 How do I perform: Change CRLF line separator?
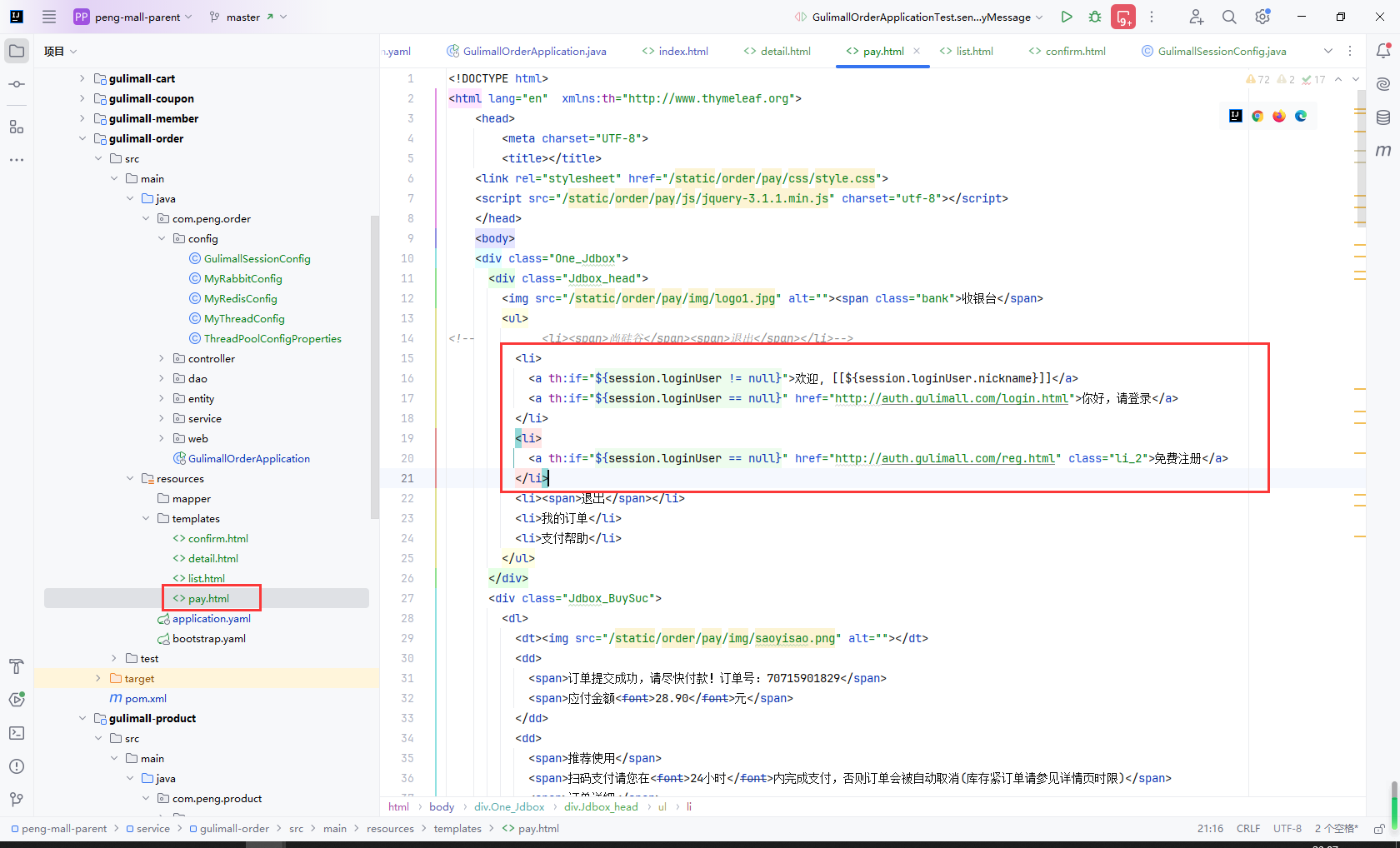point(1248,829)
